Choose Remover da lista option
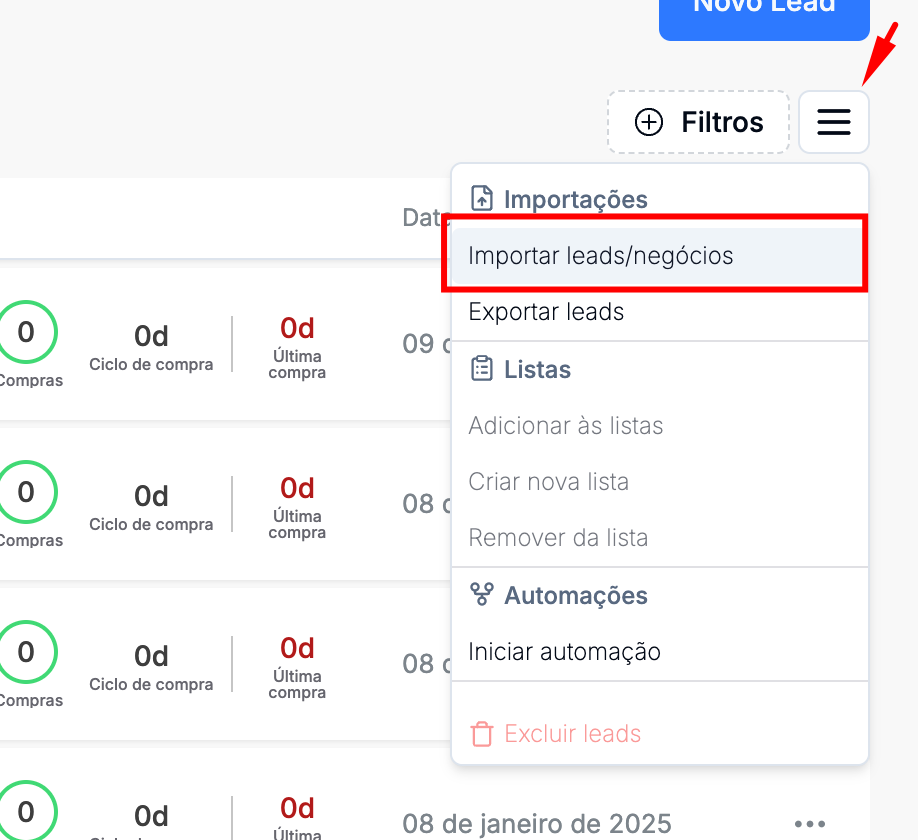 point(558,538)
